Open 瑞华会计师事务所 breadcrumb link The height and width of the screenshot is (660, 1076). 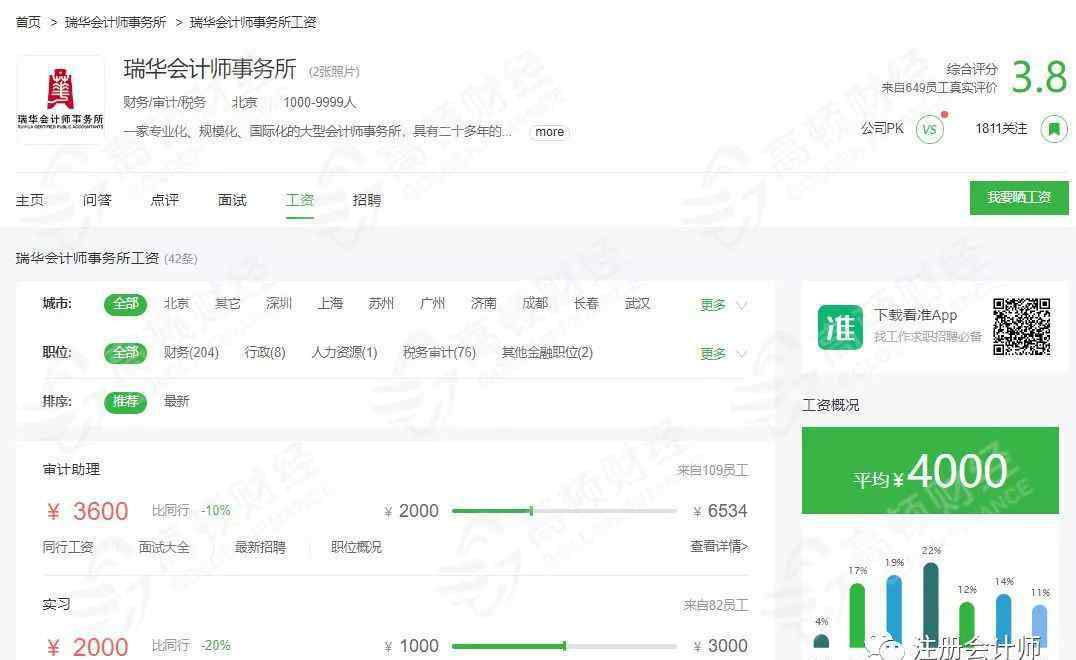pos(115,23)
